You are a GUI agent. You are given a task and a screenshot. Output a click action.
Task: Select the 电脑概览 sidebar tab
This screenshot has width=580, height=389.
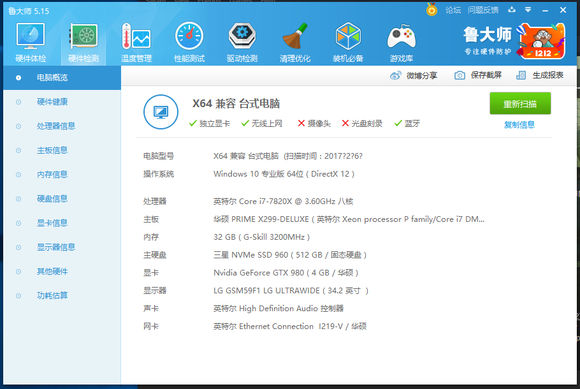click(x=62, y=78)
